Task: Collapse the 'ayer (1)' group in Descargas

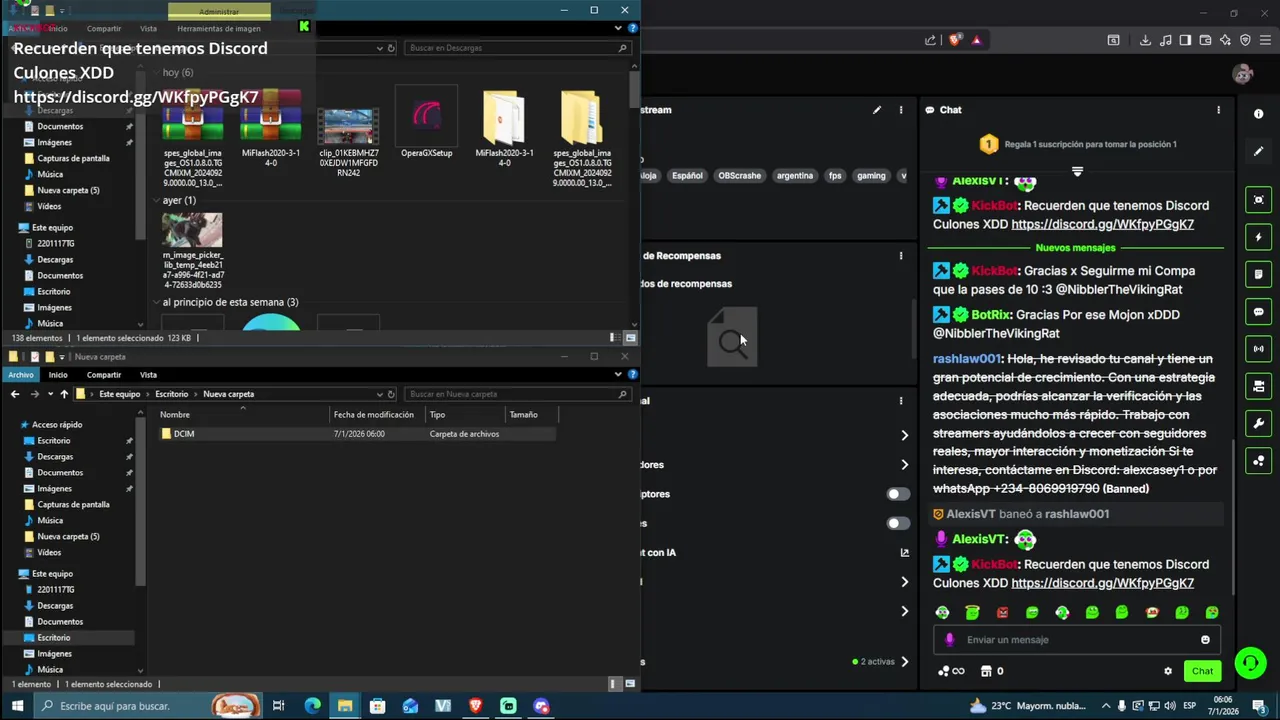Action: [x=156, y=200]
